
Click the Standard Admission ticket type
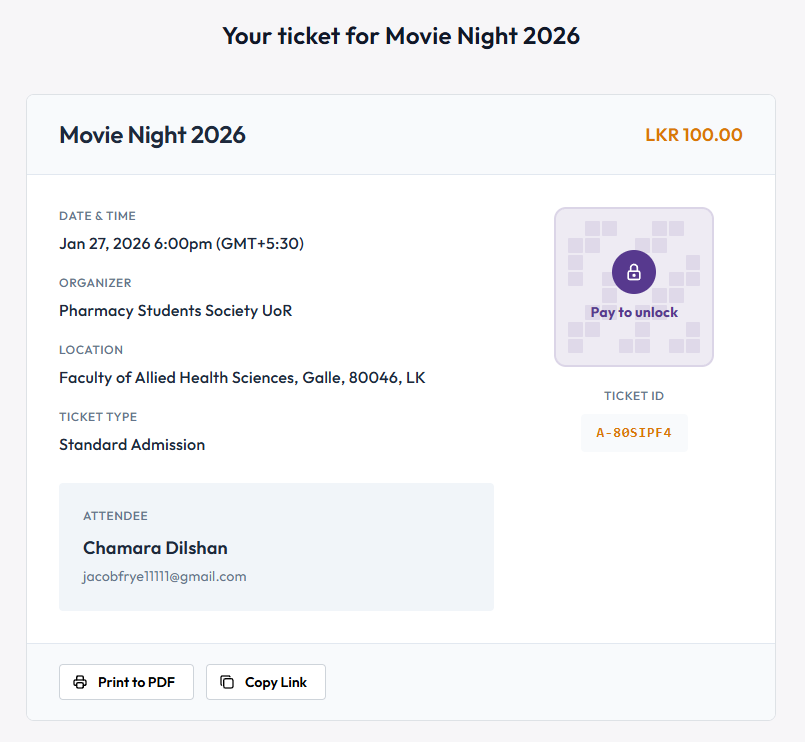132,444
